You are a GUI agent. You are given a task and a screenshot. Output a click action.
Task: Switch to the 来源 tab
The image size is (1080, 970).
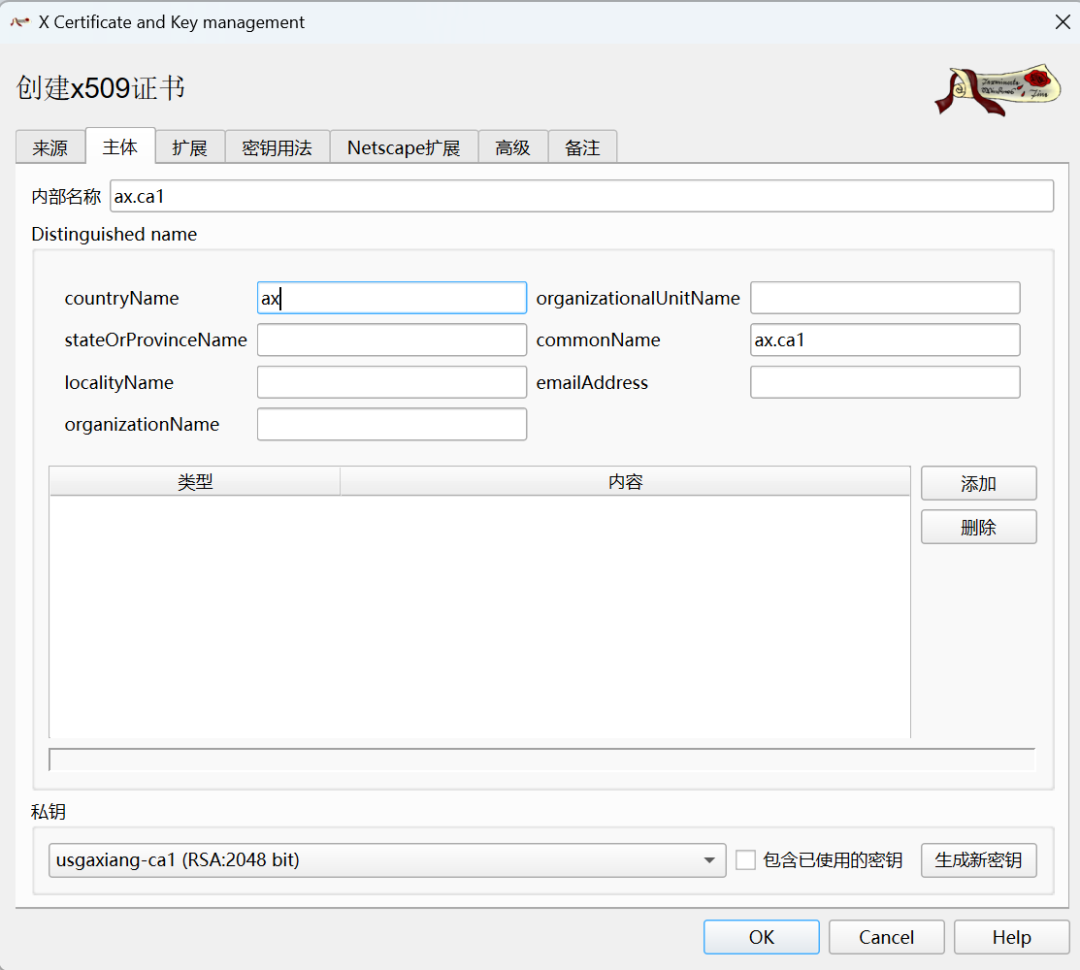(x=50, y=147)
